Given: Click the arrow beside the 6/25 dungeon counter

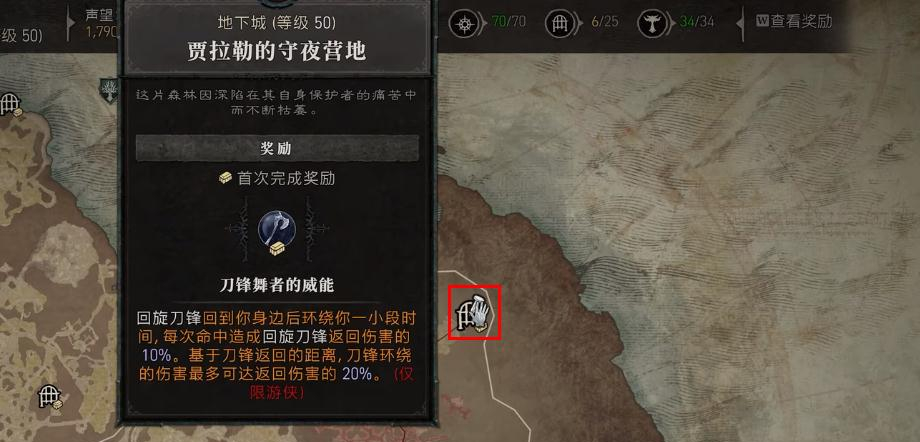Looking at the screenshot, I should [578, 24].
